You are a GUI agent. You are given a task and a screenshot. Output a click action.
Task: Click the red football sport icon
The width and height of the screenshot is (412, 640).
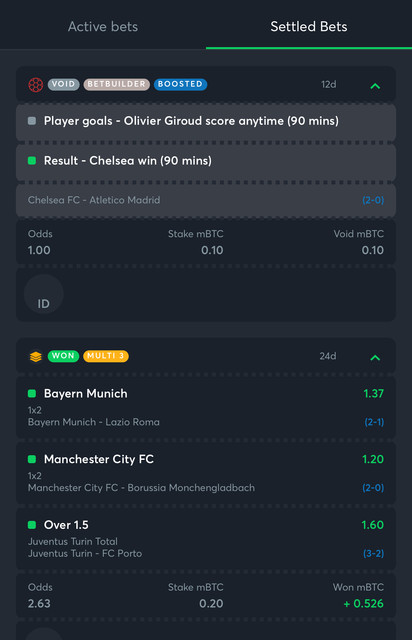pos(36,84)
